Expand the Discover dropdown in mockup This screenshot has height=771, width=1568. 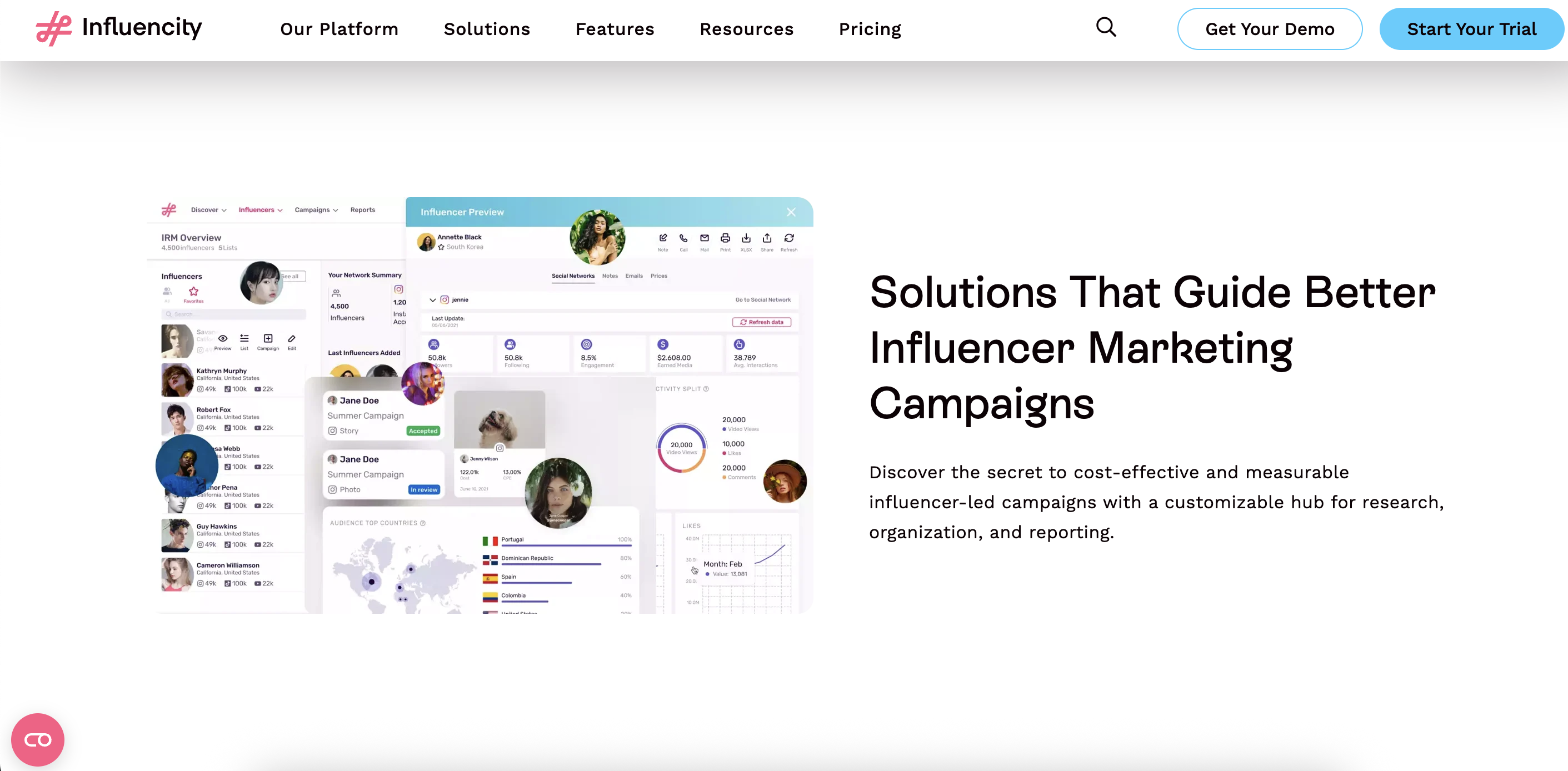208,210
